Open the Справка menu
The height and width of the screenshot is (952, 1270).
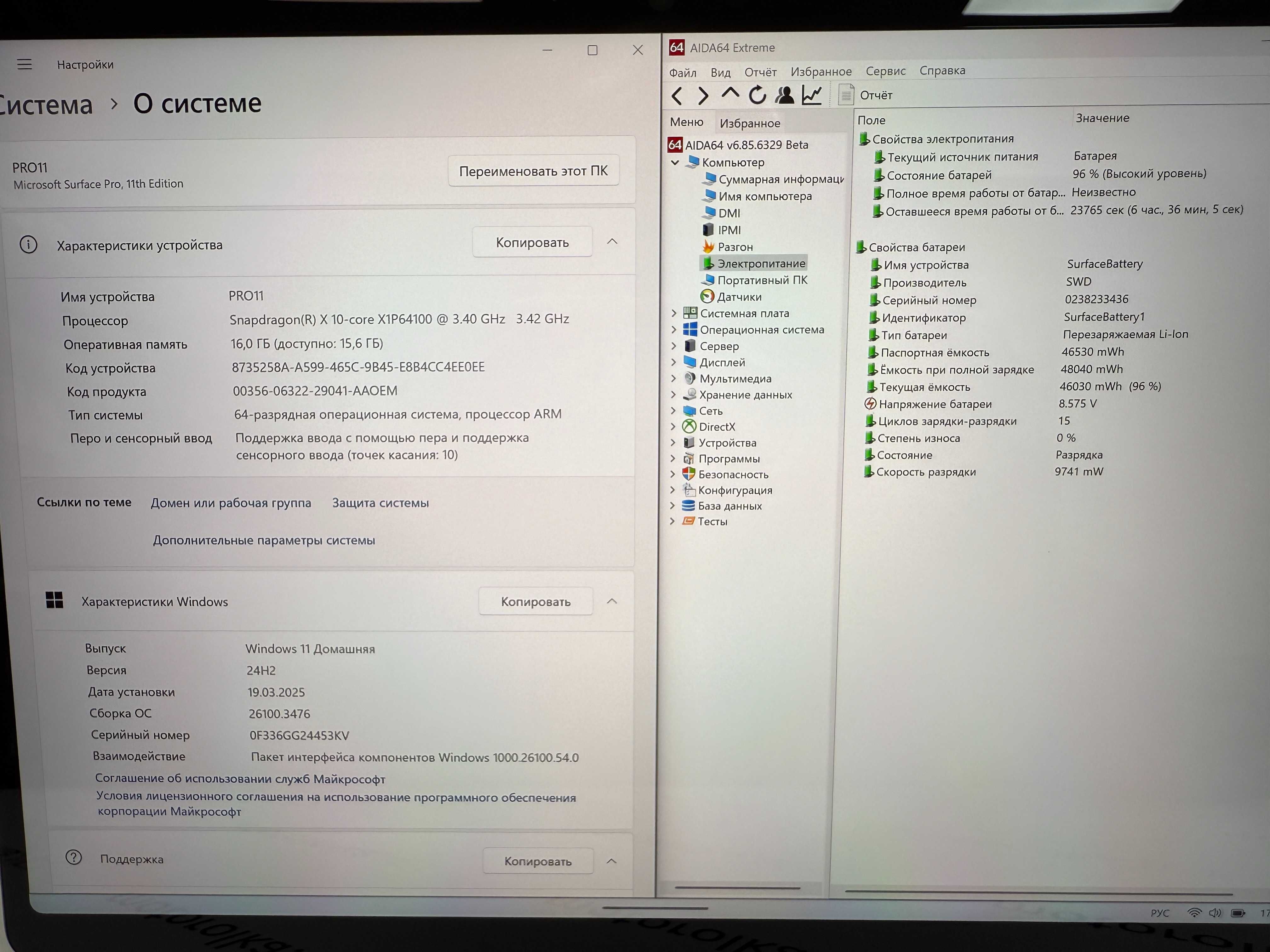942,70
